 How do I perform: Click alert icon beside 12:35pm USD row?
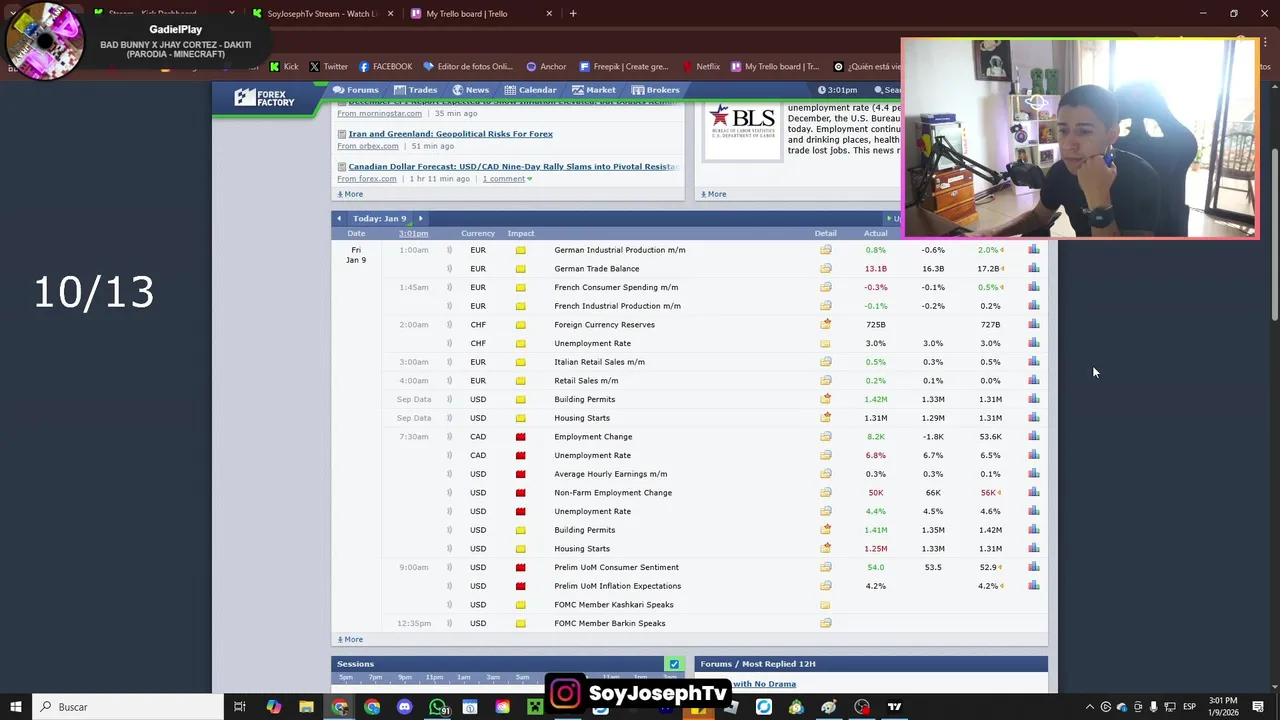pyautogui.click(x=449, y=624)
